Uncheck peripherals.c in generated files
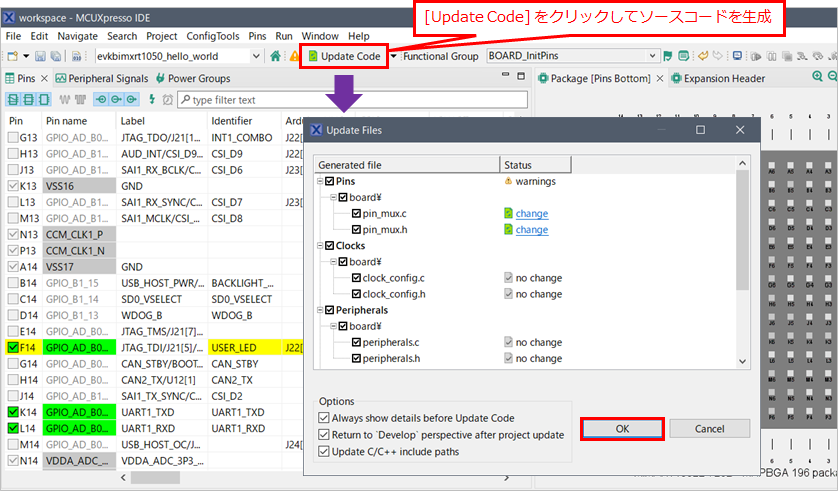The width and height of the screenshot is (838, 491). pos(356,342)
